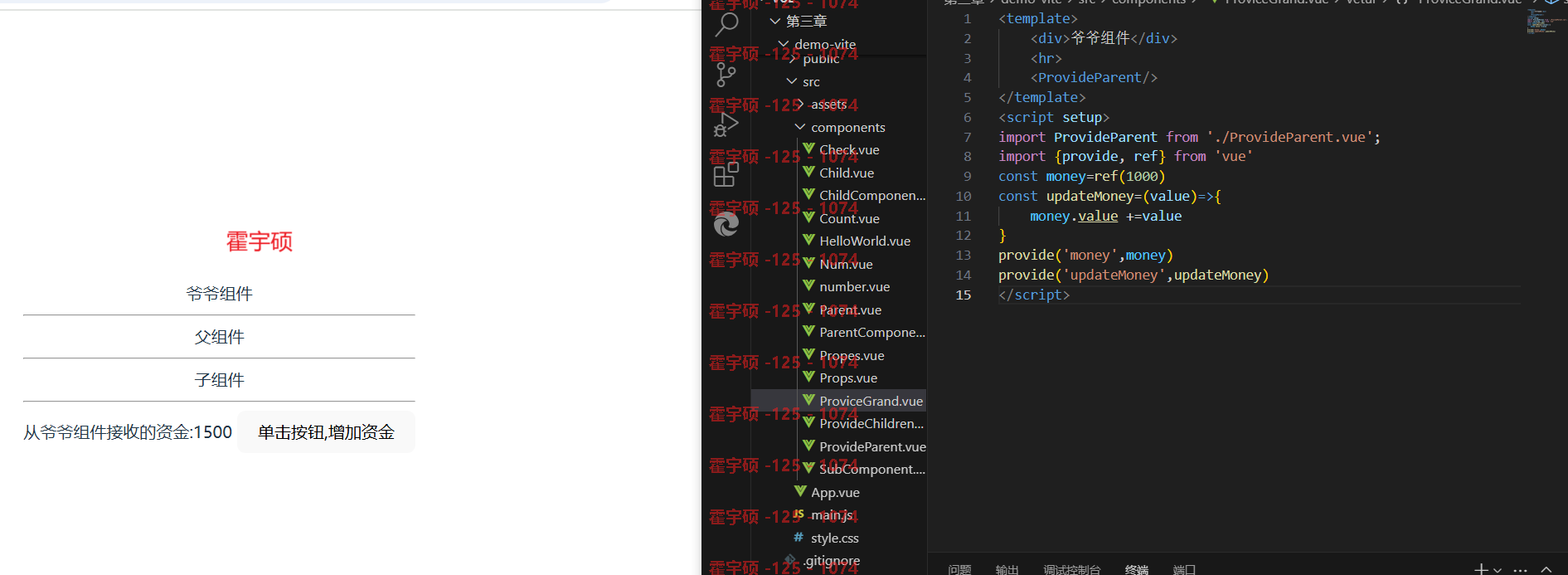The image size is (1568, 575).
Task: Maximize the panel with the up chevron
Action: (1546, 569)
